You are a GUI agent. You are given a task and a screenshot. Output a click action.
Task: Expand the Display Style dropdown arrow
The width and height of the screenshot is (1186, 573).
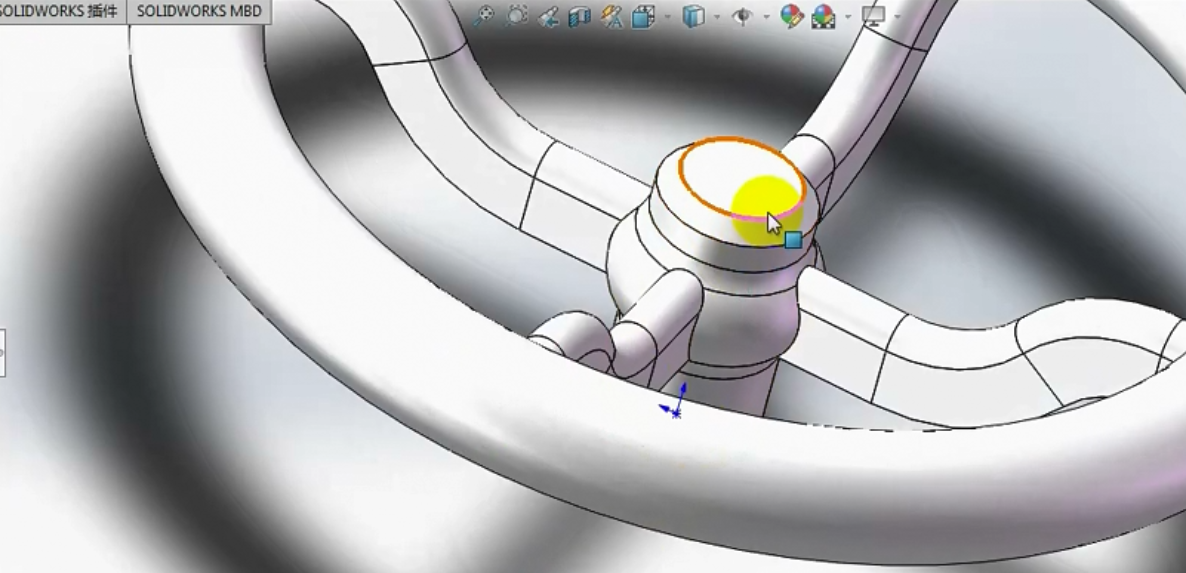[716, 17]
